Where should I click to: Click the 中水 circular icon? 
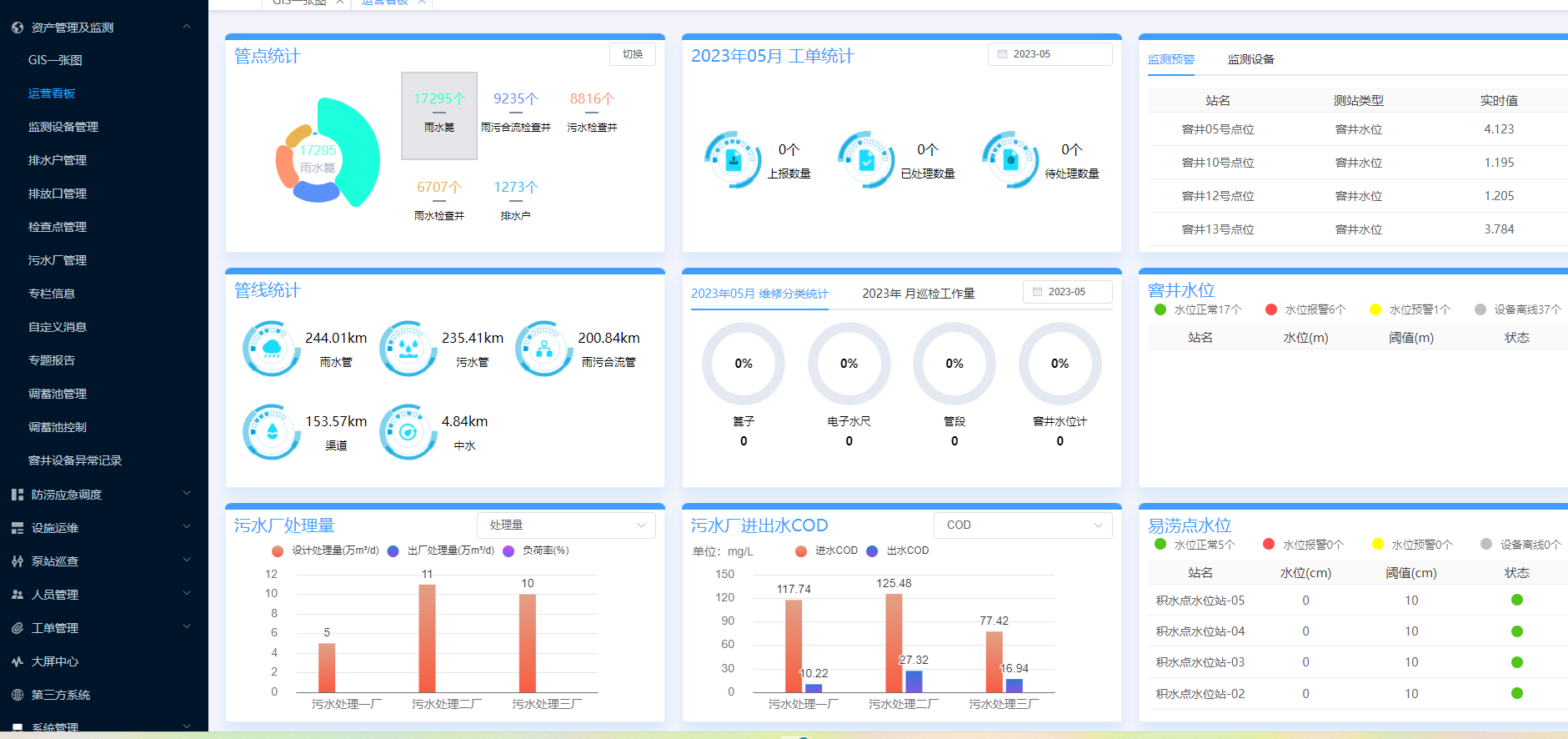click(408, 432)
